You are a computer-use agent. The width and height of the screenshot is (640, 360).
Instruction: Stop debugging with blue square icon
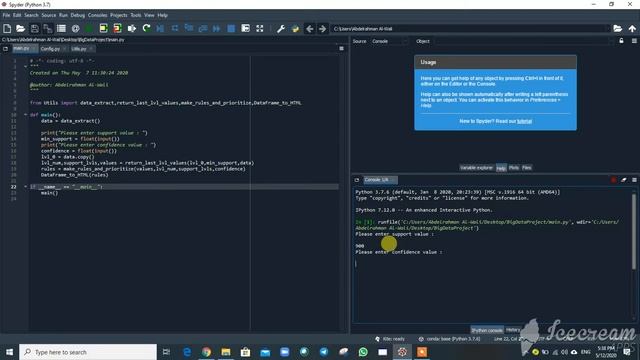[231, 29]
